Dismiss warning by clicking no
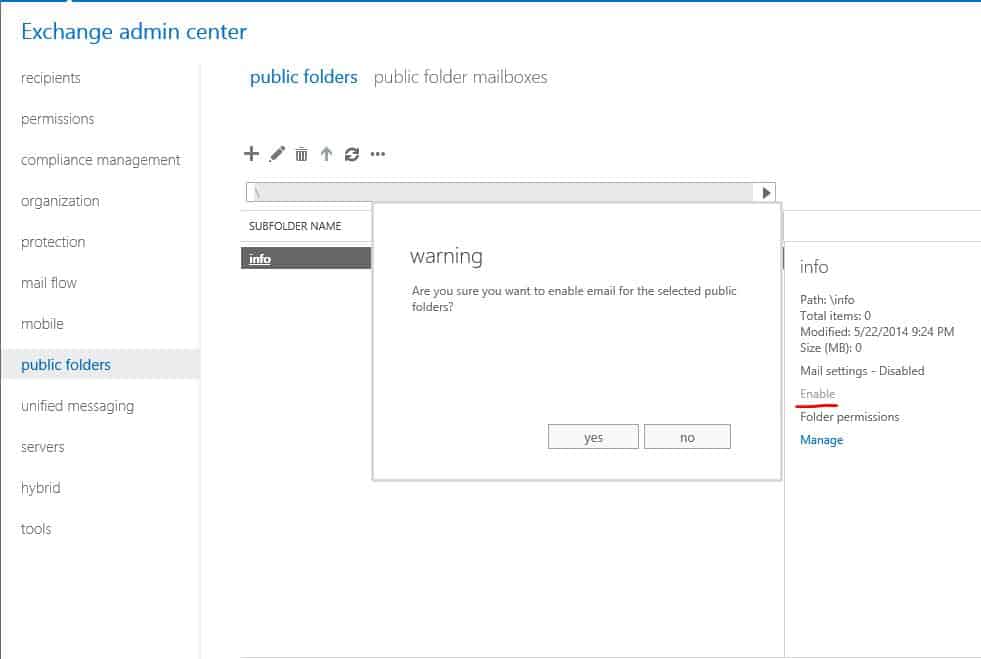This screenshot has width=981, height=659. (687, 437)
